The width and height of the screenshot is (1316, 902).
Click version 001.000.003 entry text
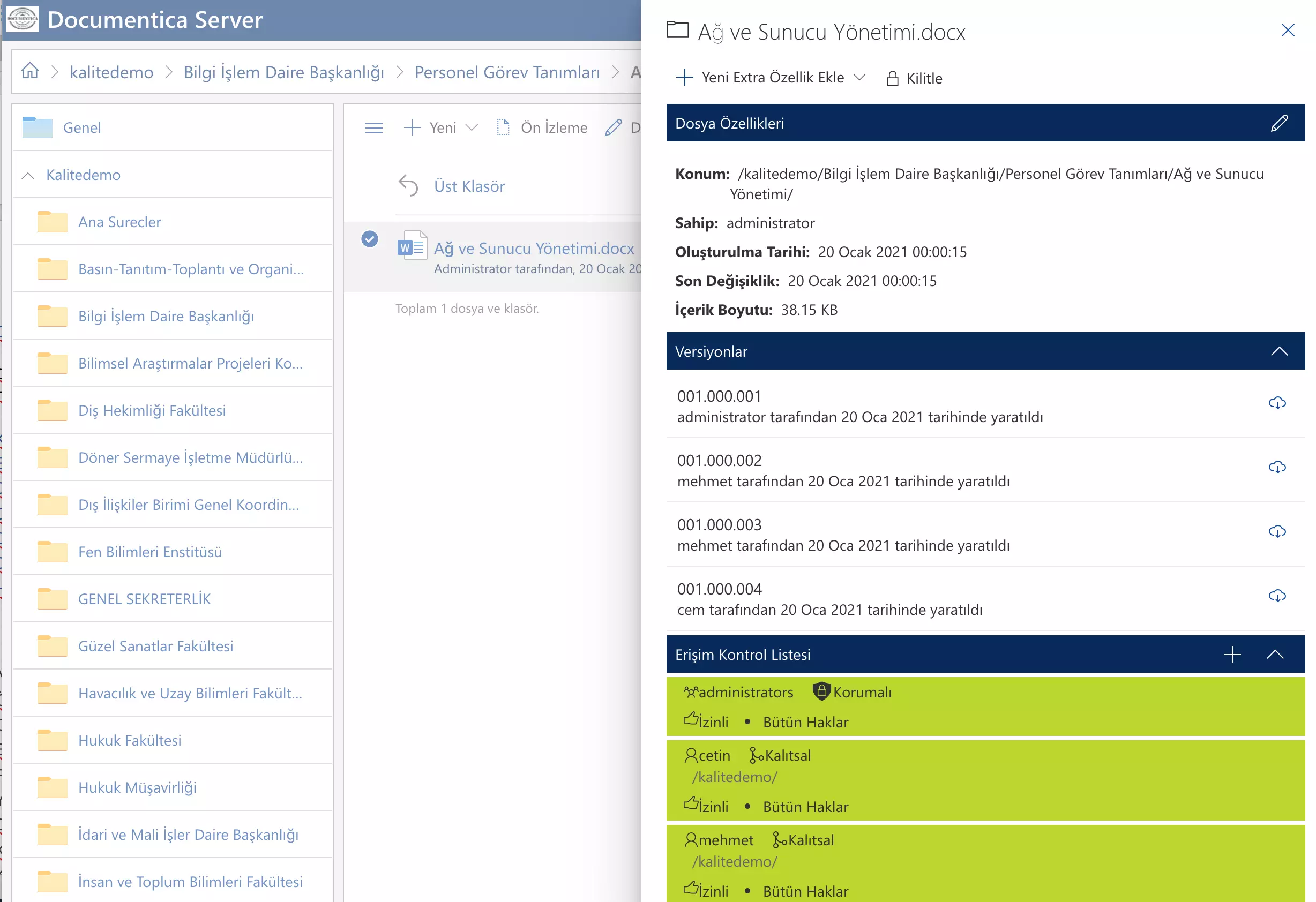(x=843, y=535)
